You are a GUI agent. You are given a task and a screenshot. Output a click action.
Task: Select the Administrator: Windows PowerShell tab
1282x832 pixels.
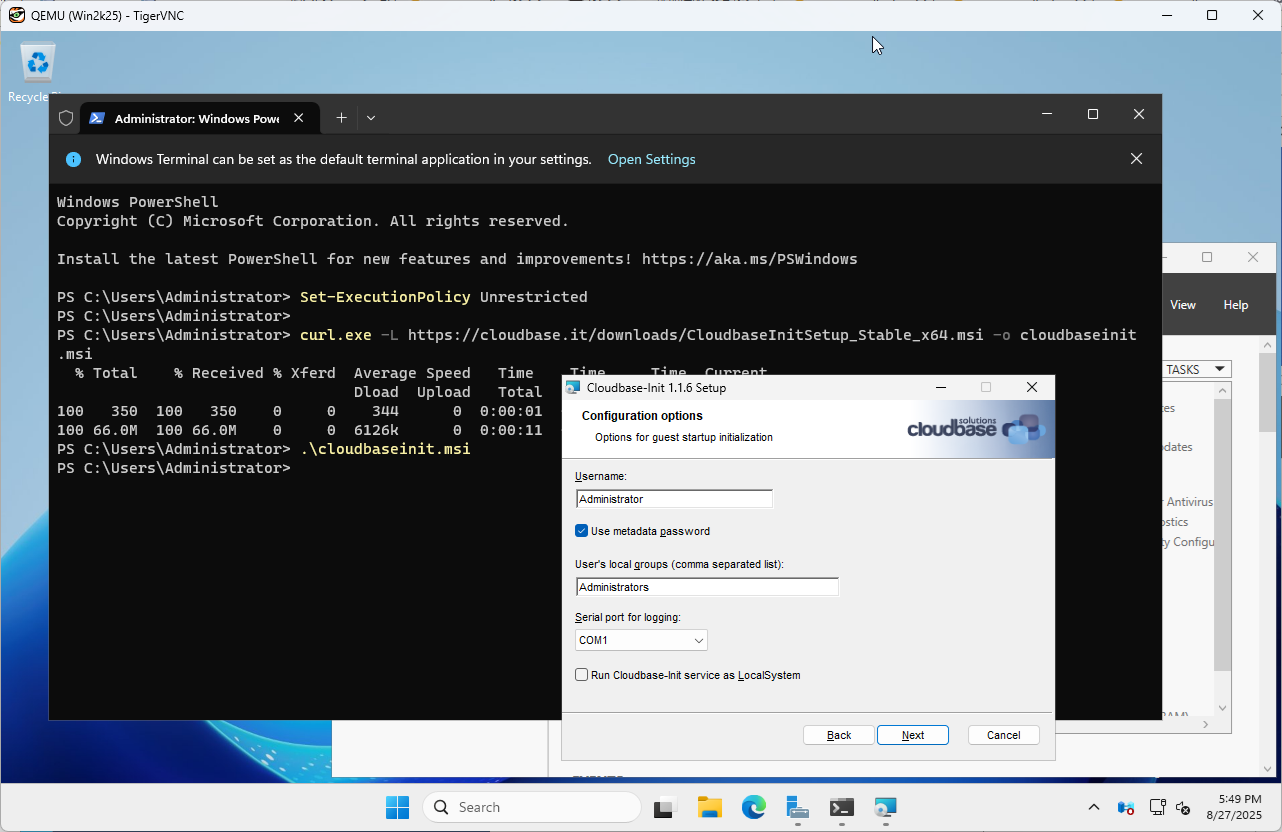[195, 118]
